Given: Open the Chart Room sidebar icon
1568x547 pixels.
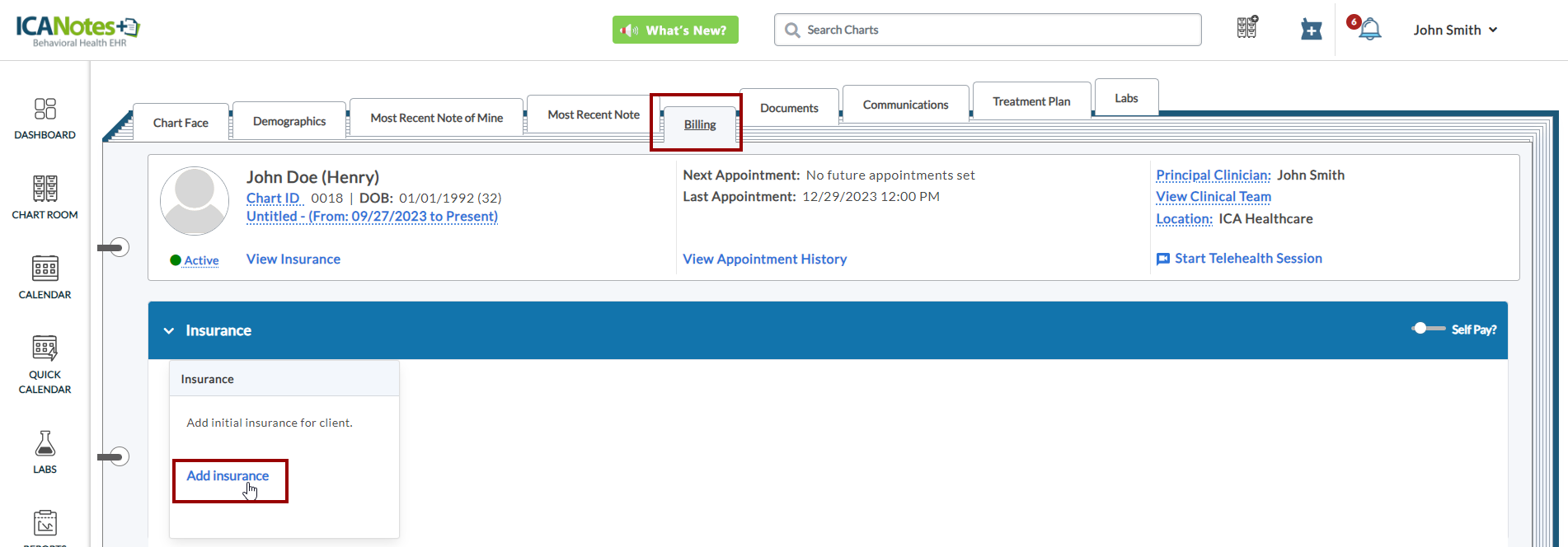Looking at the screenshot, I should (45, 189).
